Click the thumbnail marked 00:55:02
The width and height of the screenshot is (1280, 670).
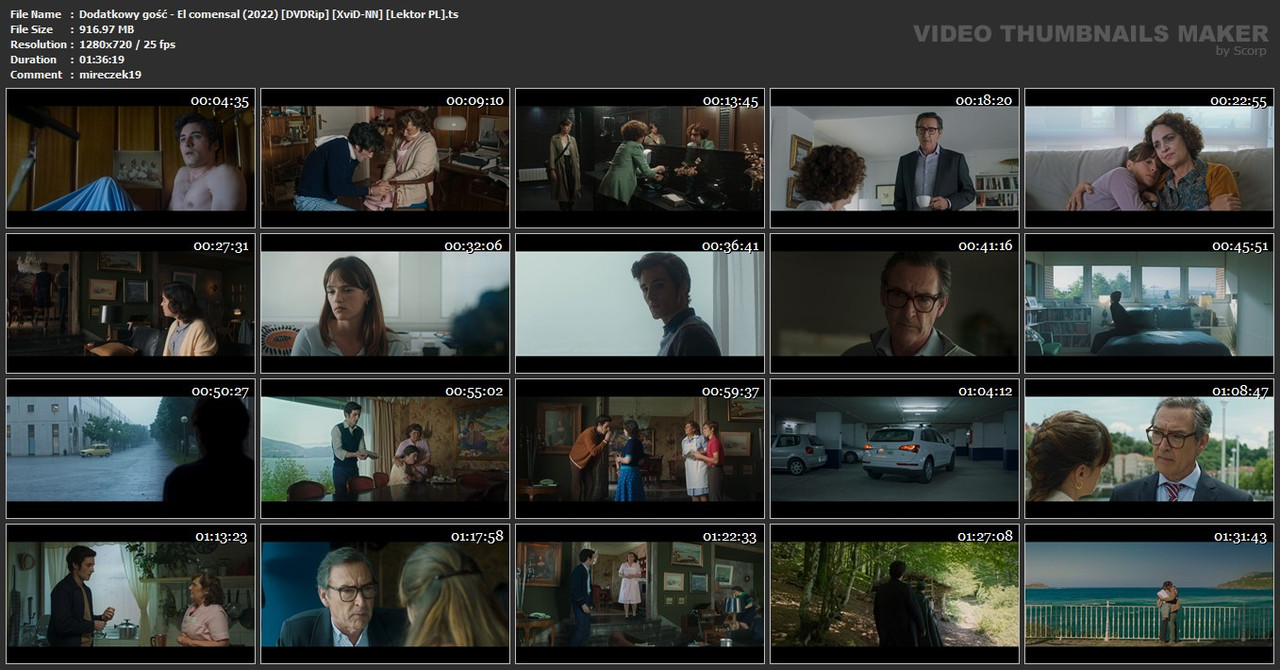[385, 449]
